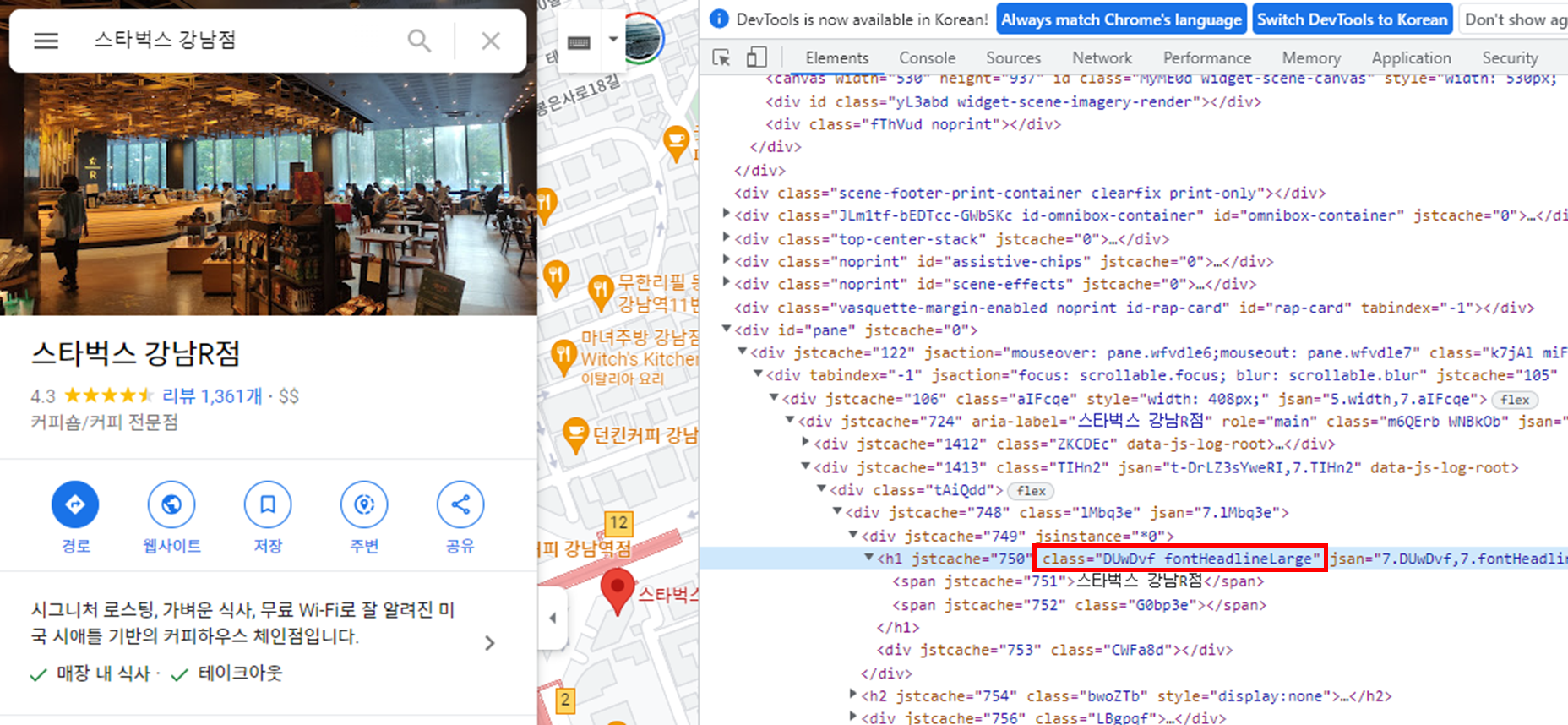Collapse the div class="tAiQdd" node
The image size is (1568, 725).
coord(822,488)
